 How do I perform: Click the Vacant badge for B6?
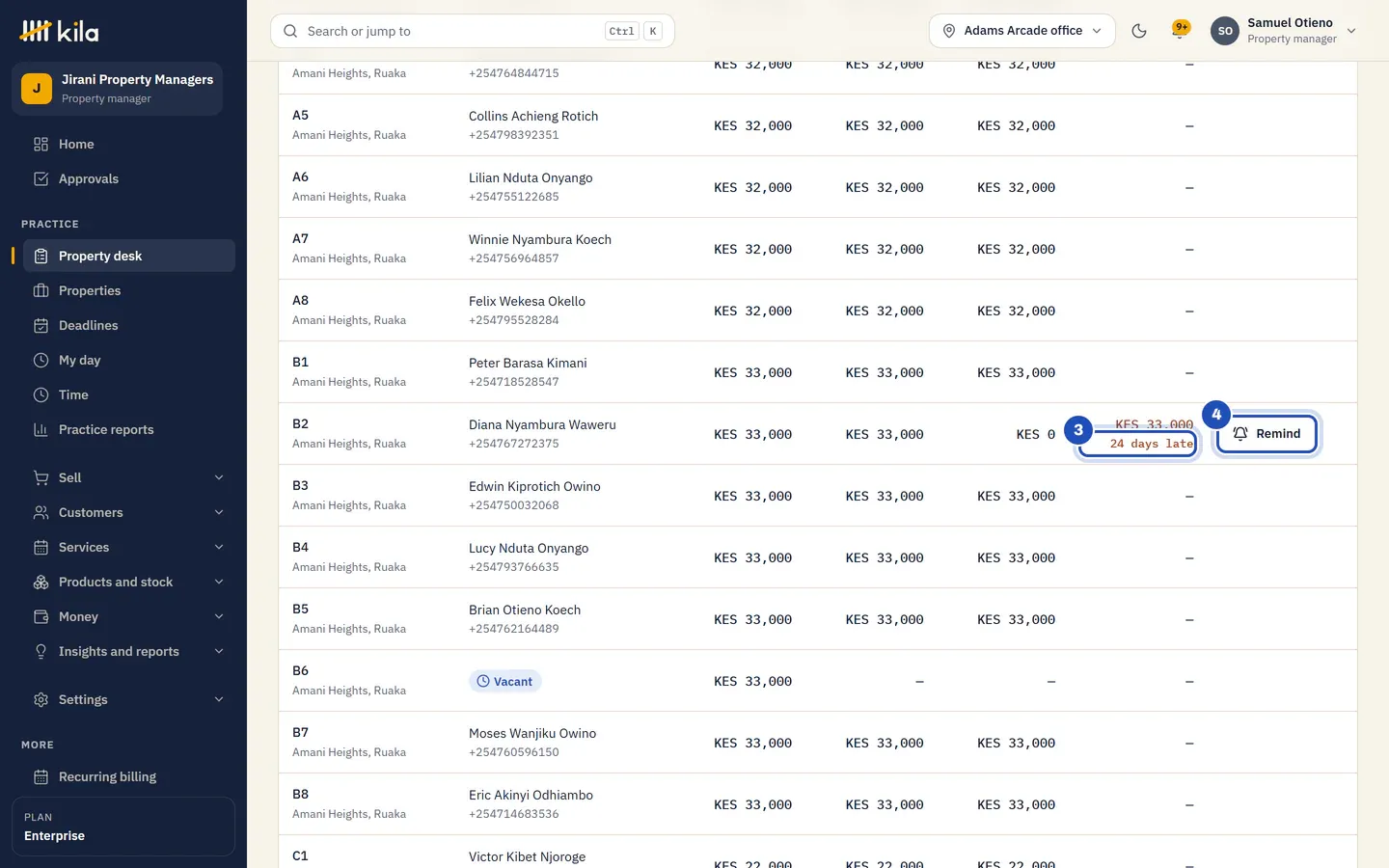[505, 682]
